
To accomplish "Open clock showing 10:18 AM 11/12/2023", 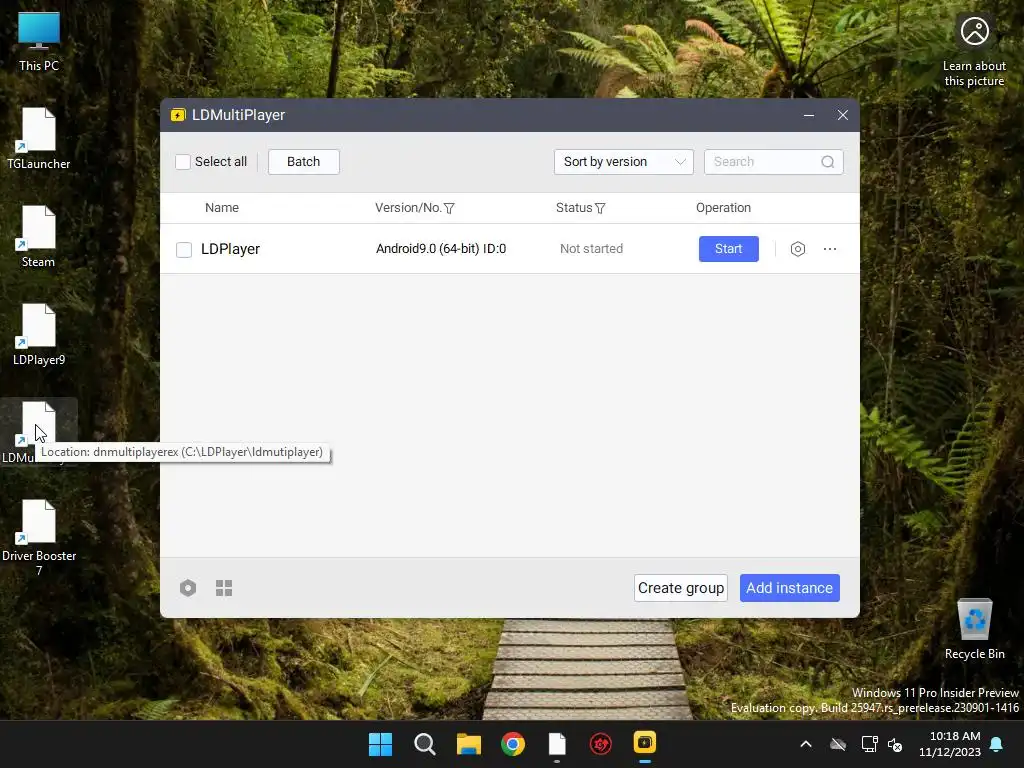I will coord(950,744).
